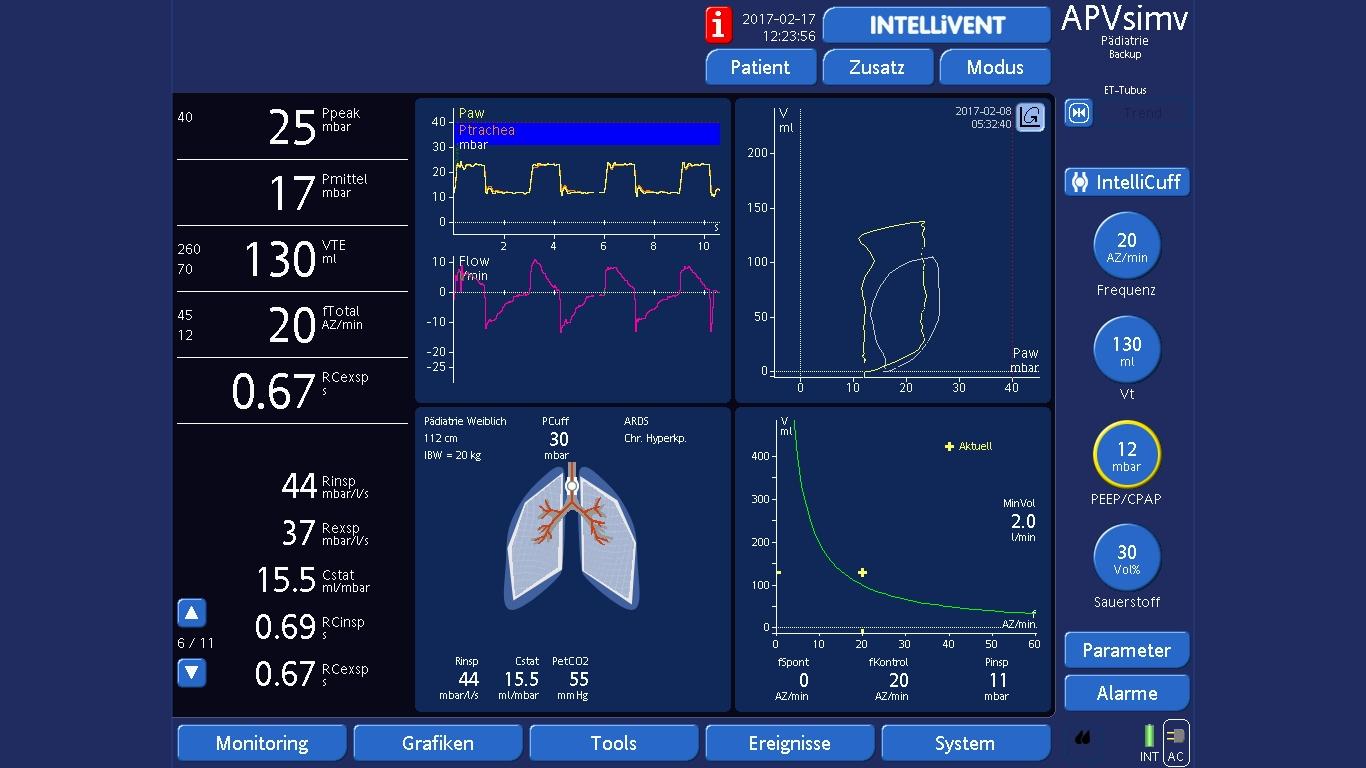Open the Ereignisse tab
Screen dimensions: 1366x768
pos(790,743)
